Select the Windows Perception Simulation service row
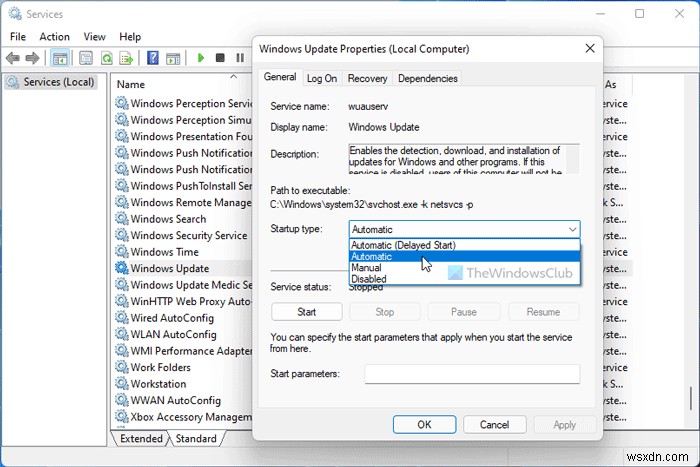 (183, 120)
